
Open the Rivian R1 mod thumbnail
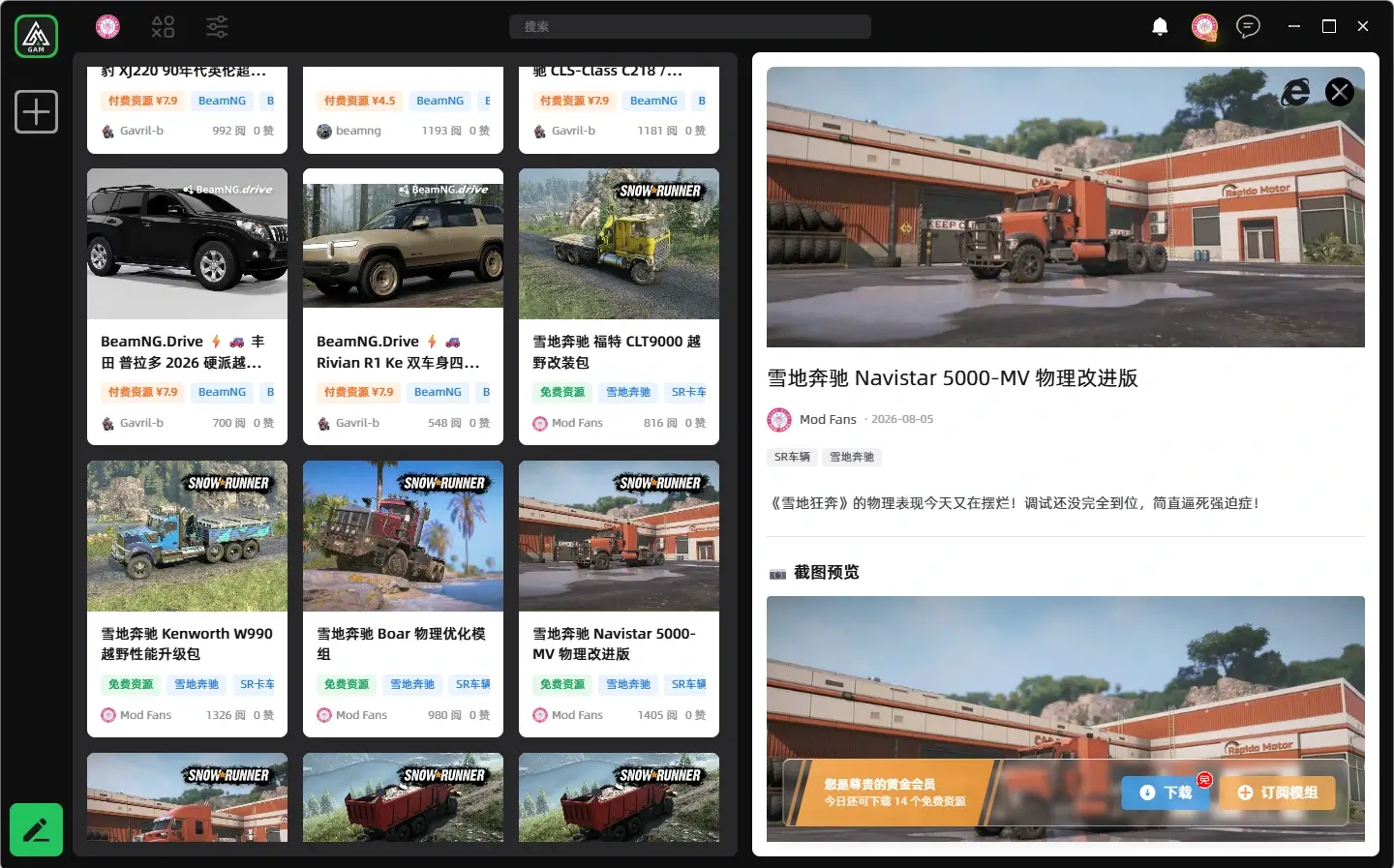tap(403, 244)
